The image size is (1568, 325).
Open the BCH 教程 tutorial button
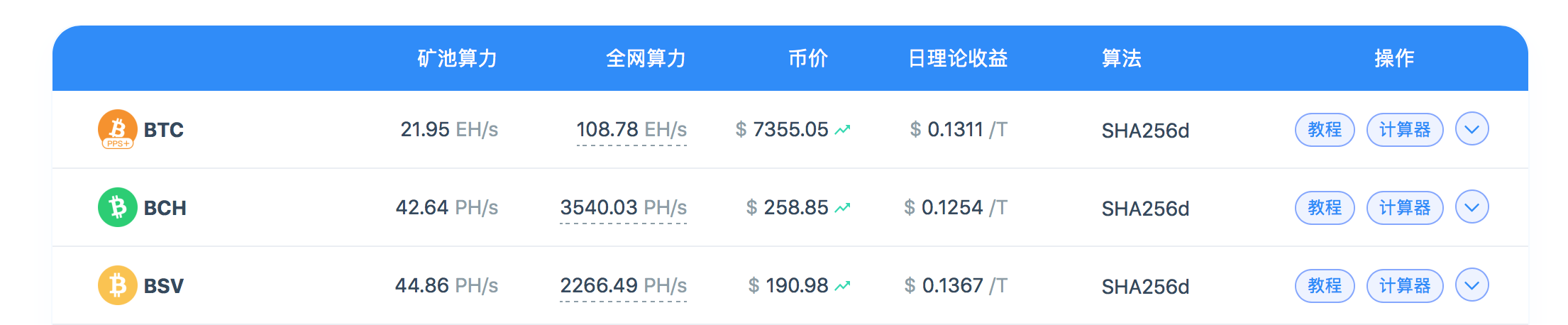pos(1325,208)
